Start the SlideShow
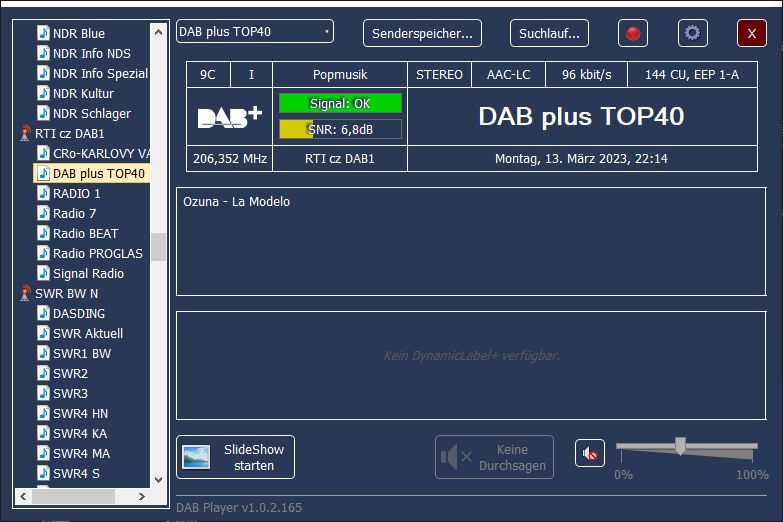This screenshot has width=783, height=522. [233, 457]
